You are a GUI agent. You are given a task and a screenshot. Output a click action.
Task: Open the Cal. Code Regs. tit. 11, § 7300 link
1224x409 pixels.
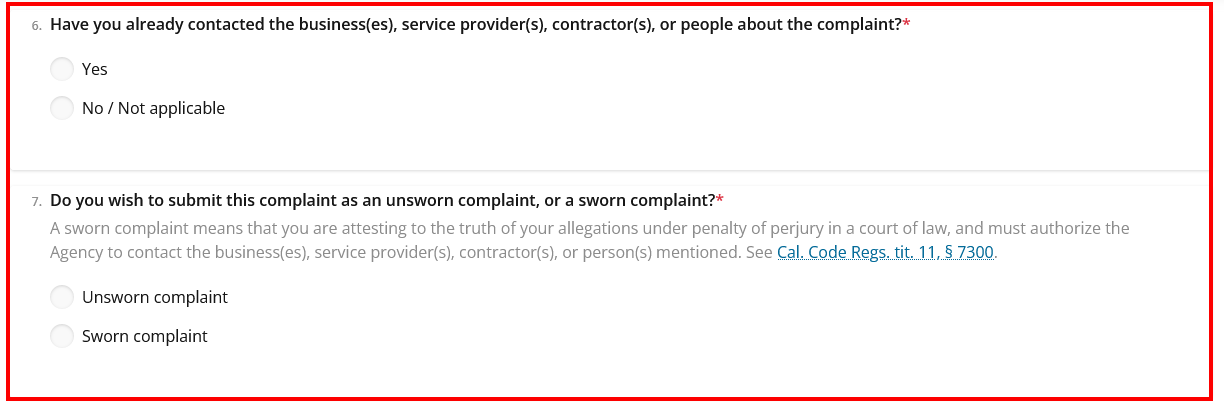coord(885,252)
